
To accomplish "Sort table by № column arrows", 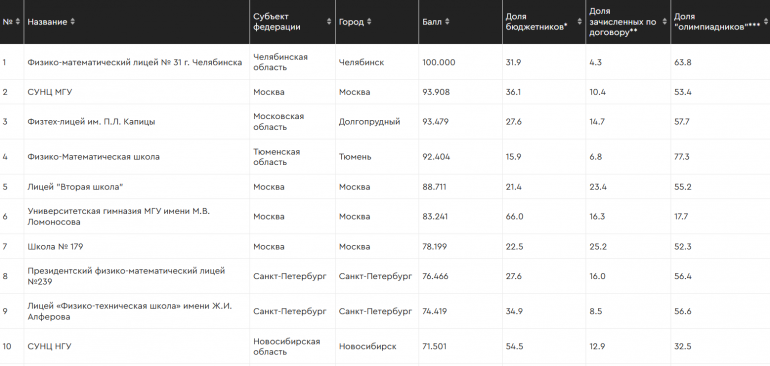I will point(18,22).
